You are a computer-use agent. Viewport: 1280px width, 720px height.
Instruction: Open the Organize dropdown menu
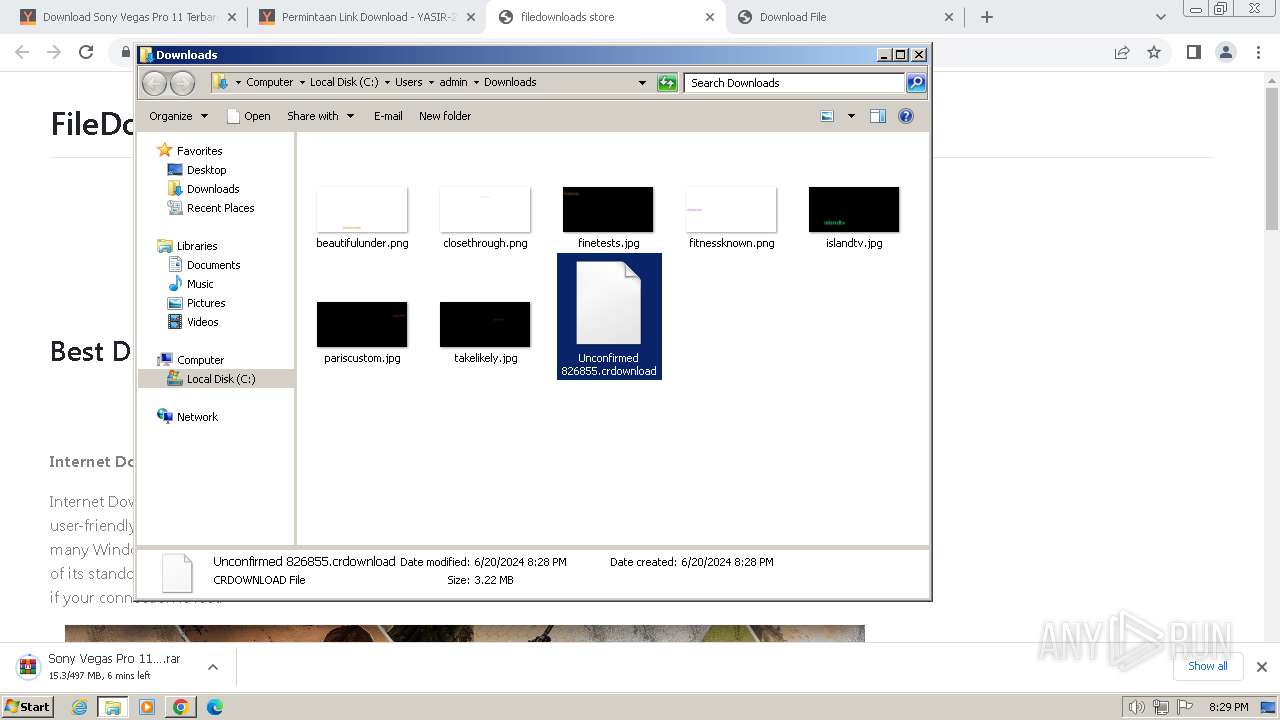click(x=179, y=116)
